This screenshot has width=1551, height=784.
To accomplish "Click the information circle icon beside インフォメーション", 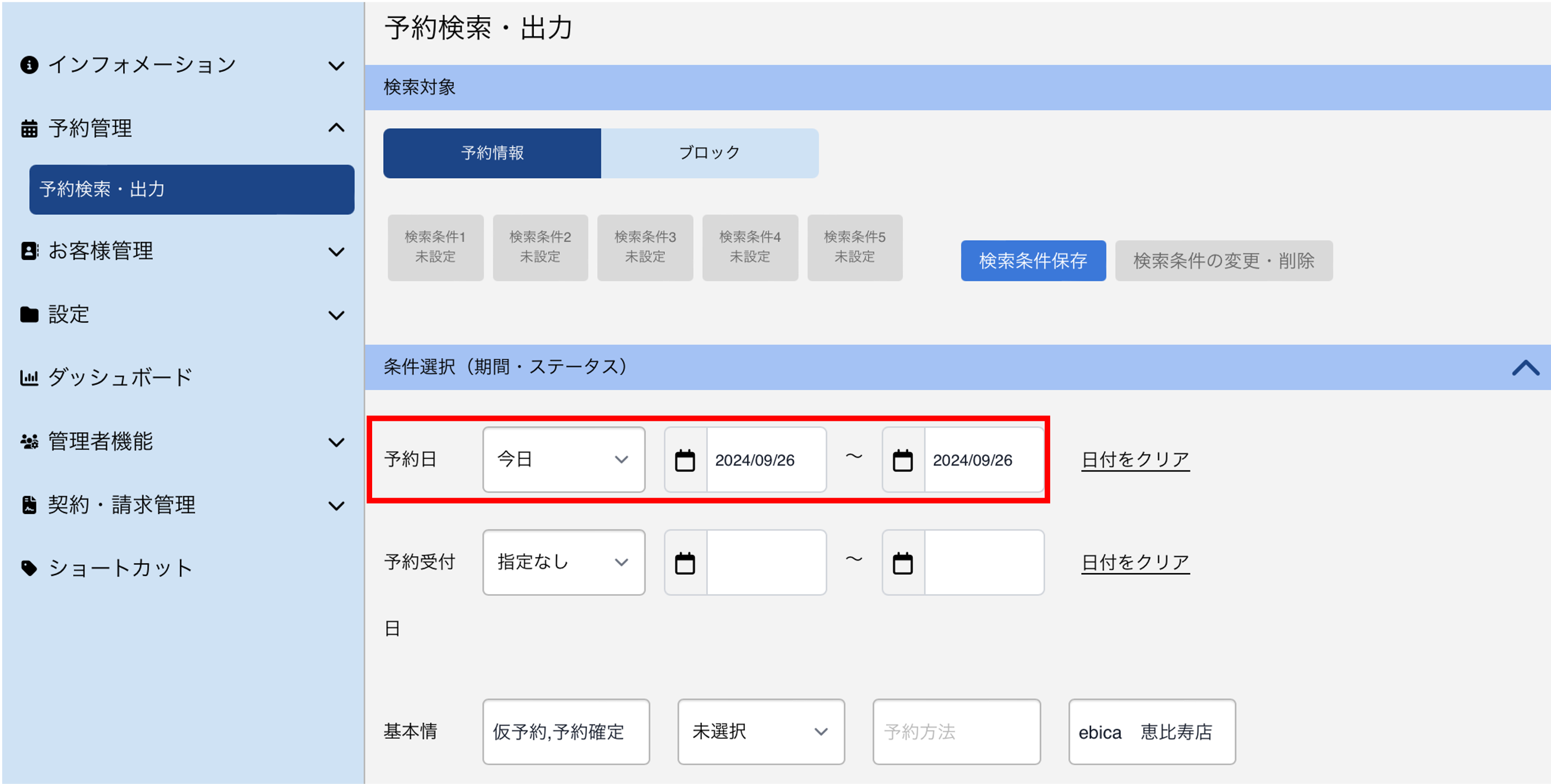I will [x=29, y=65].
